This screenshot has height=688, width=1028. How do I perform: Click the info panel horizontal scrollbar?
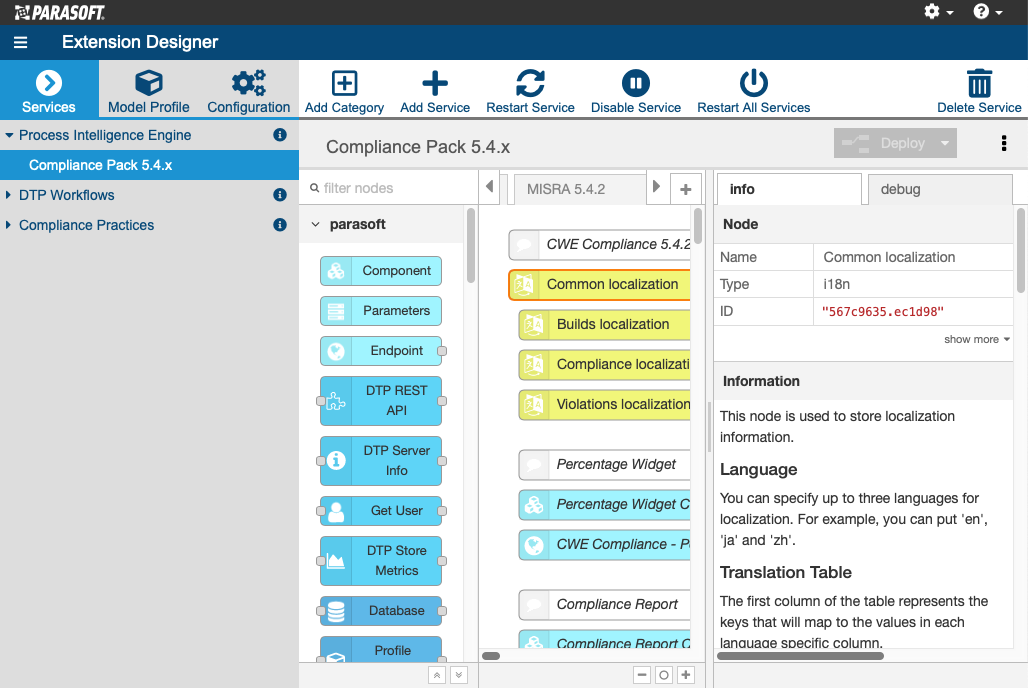[800, 656]
